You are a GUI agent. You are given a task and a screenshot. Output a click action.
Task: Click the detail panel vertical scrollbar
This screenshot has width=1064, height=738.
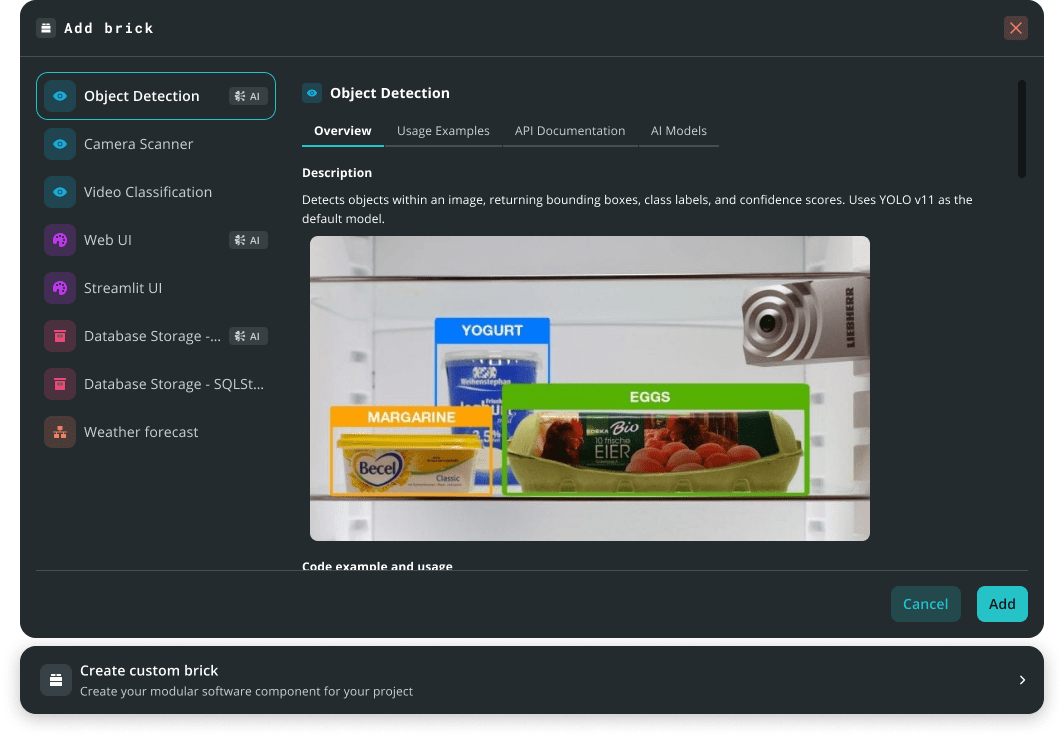coord(1021,129)
